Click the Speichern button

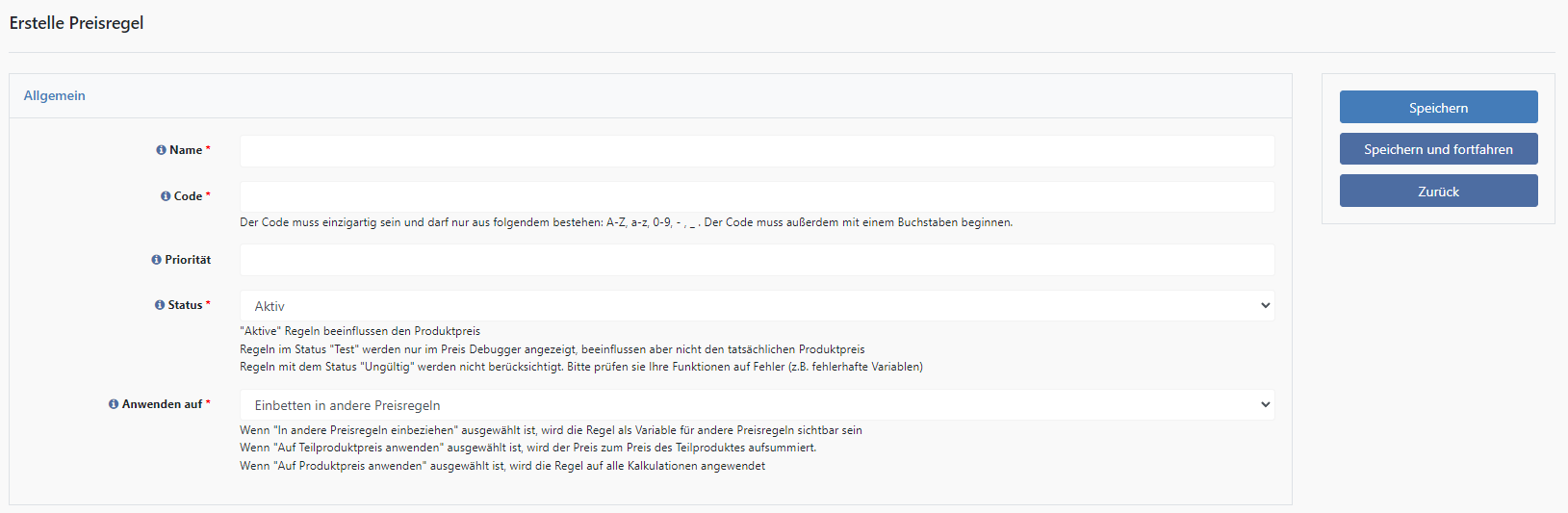[x=1438, y=107]
